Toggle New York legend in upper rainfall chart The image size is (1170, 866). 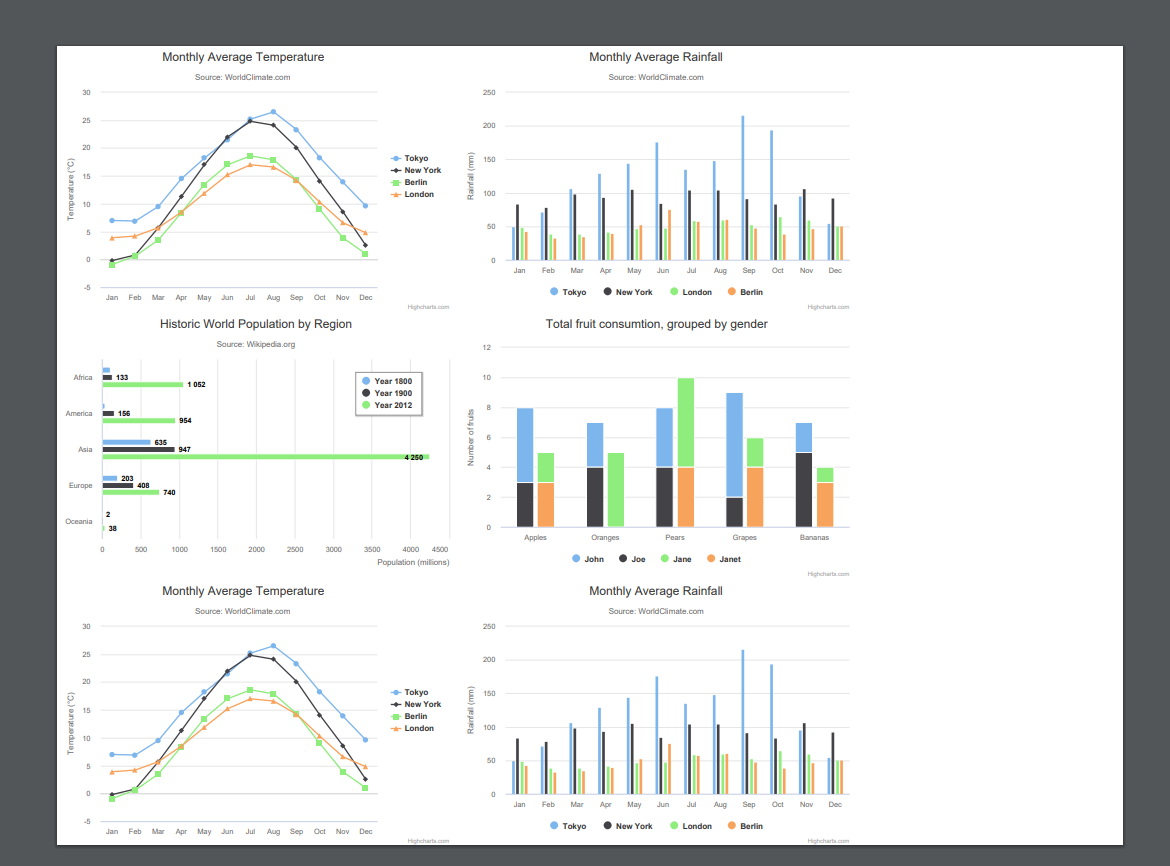tap(628, 292)
